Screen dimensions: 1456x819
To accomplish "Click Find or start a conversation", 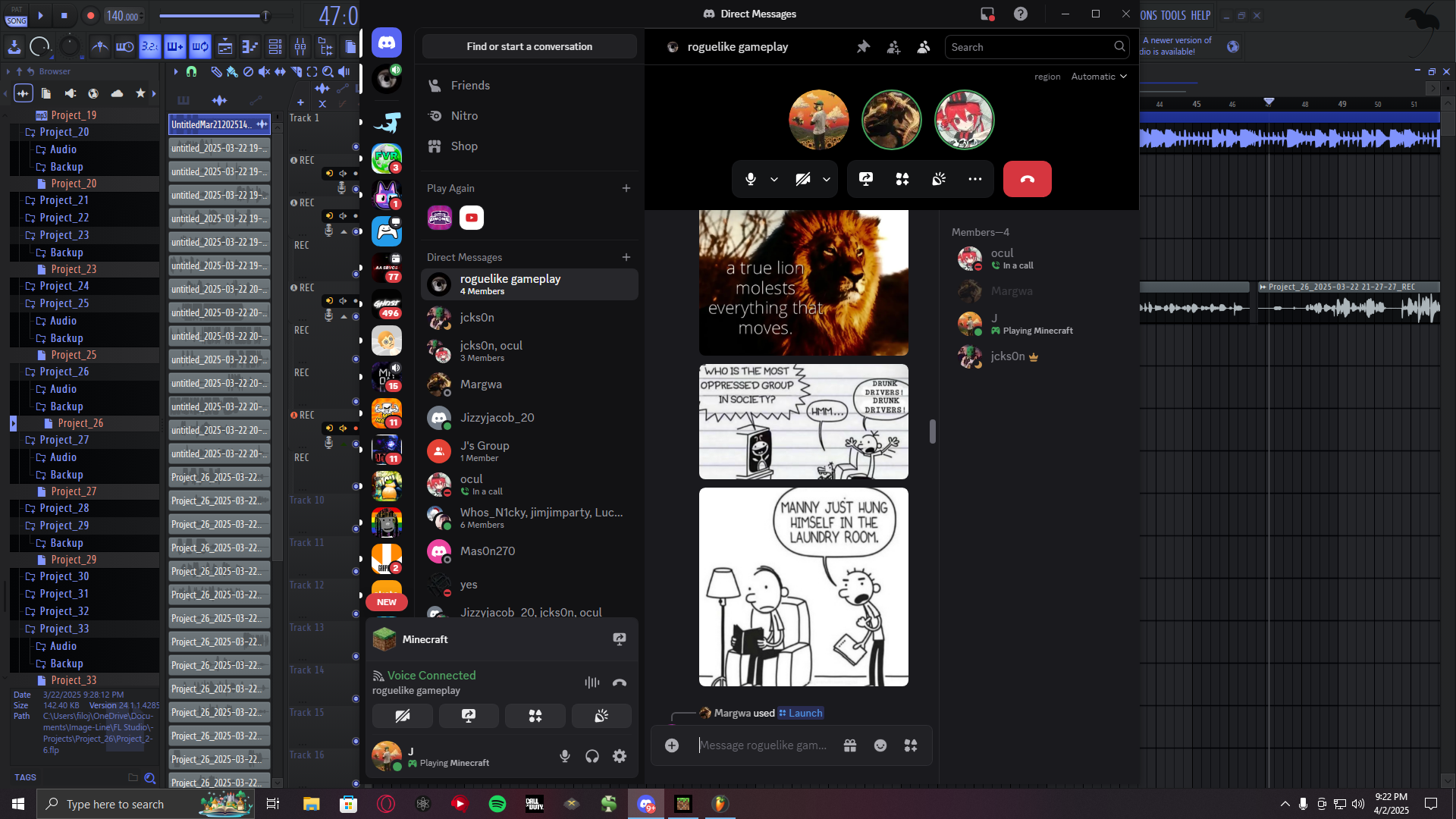I will point(529,47).
